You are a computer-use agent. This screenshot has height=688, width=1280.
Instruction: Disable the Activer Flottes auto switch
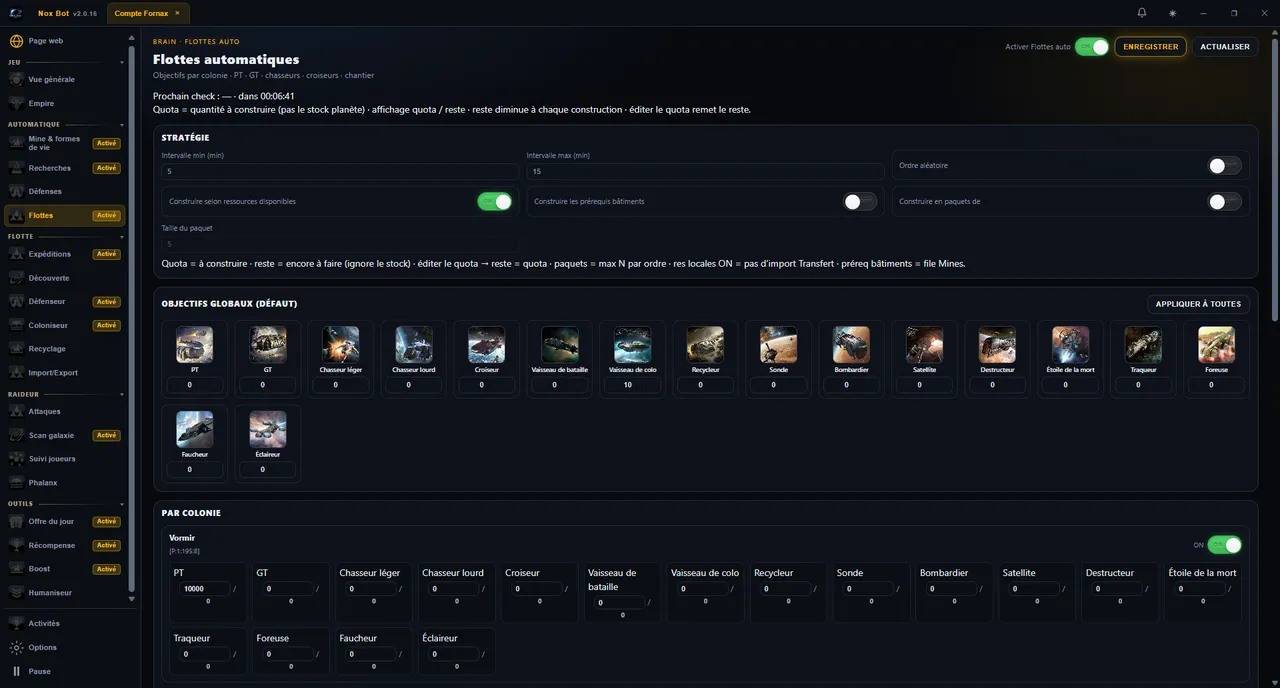(x=1092, y=47)
